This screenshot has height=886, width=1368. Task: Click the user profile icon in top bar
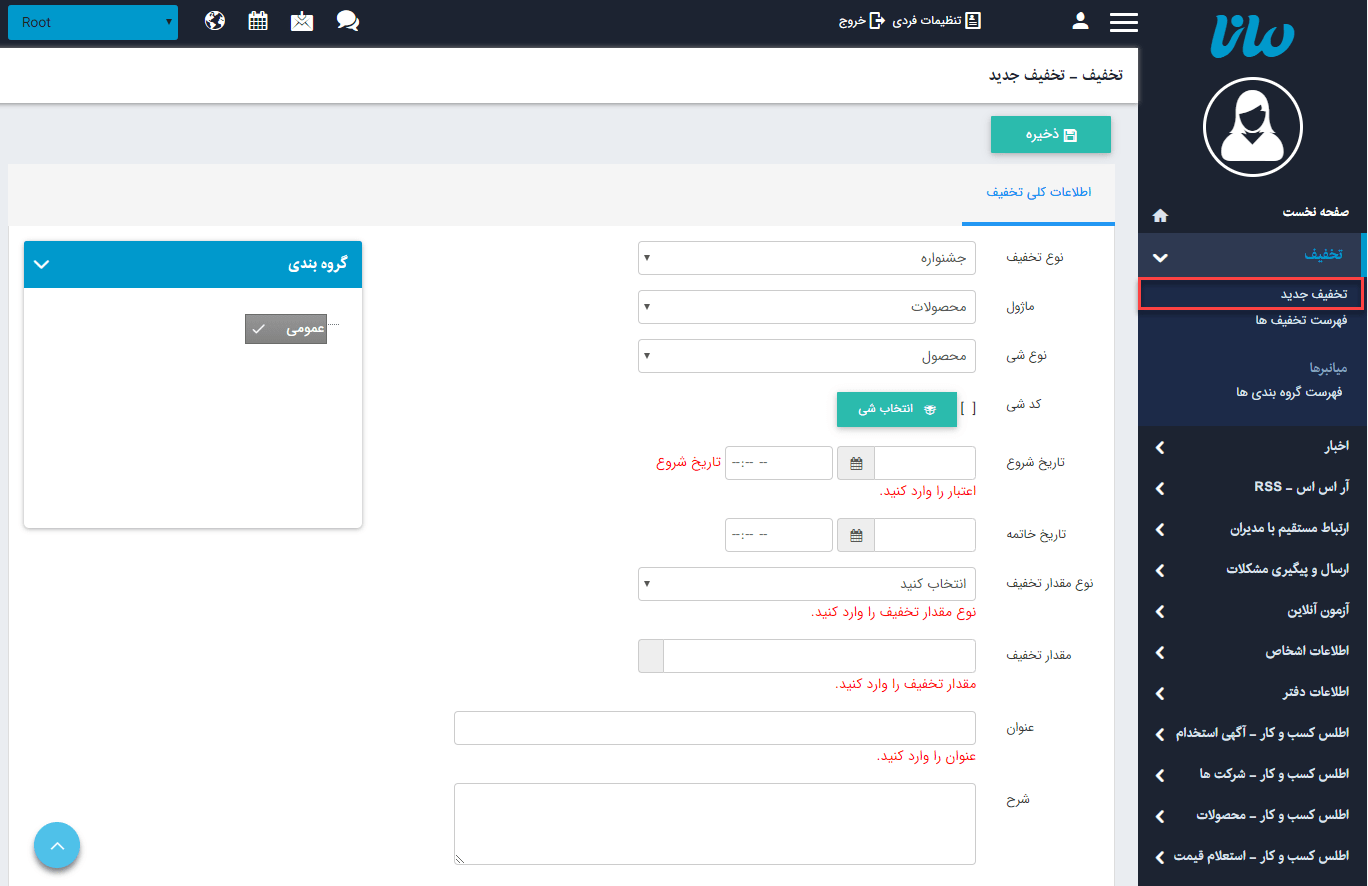click(x=1080, y=19)
